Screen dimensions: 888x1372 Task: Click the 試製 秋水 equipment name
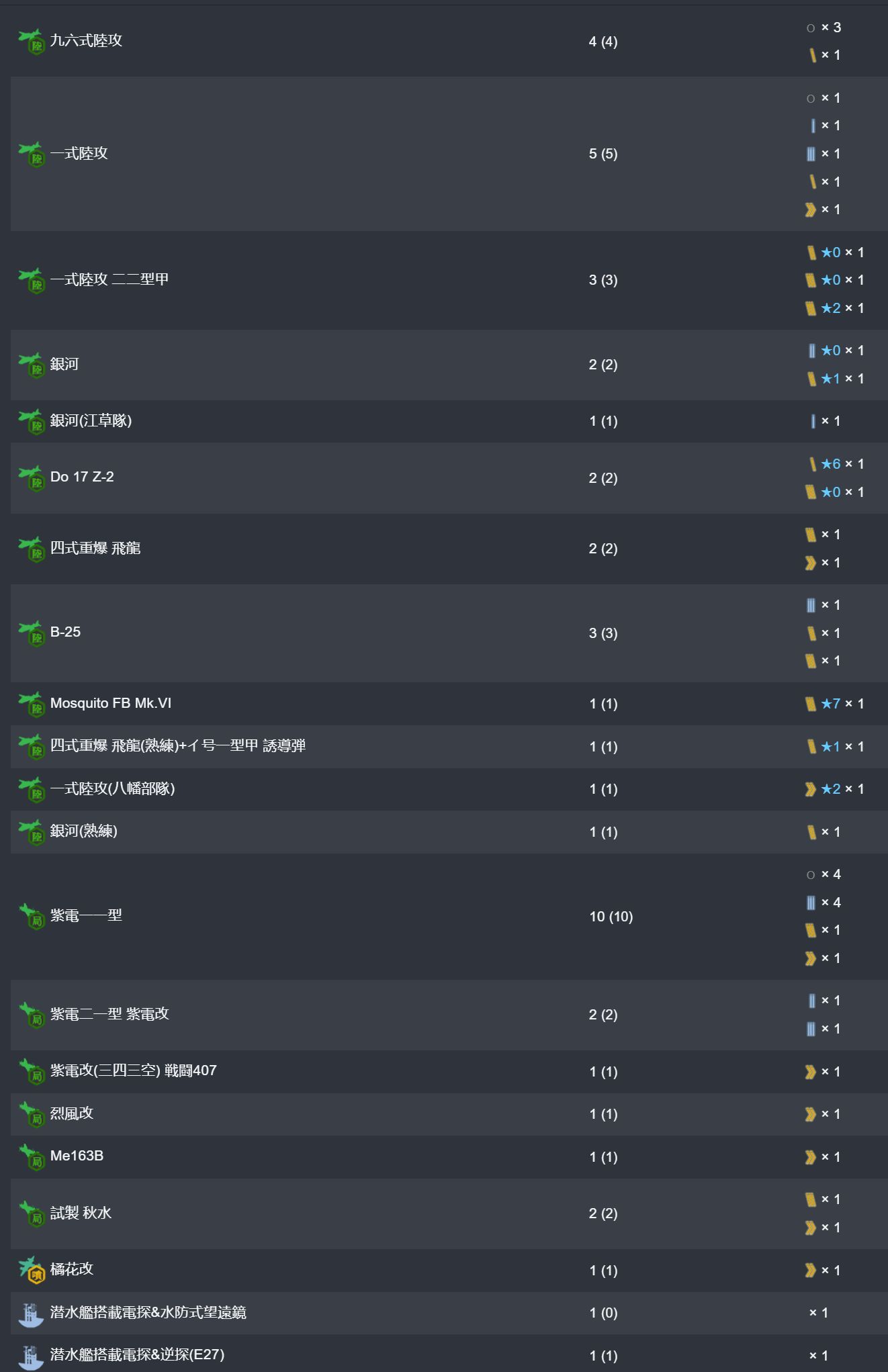pyautogui.click(x=81, y=1213)
